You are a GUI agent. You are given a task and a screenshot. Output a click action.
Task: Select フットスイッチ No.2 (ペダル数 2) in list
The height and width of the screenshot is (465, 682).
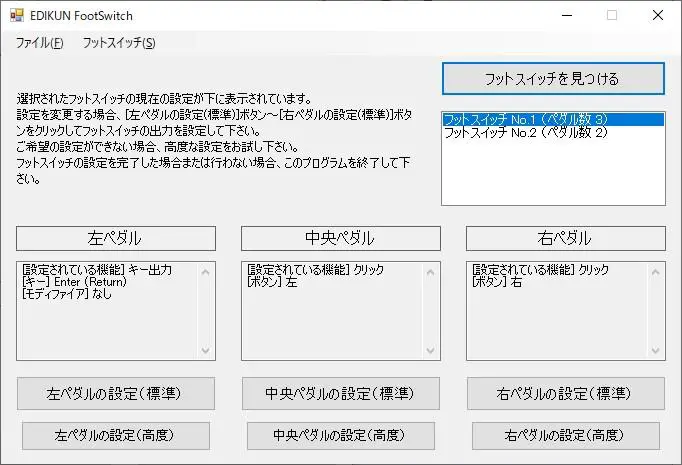point(553,132)
